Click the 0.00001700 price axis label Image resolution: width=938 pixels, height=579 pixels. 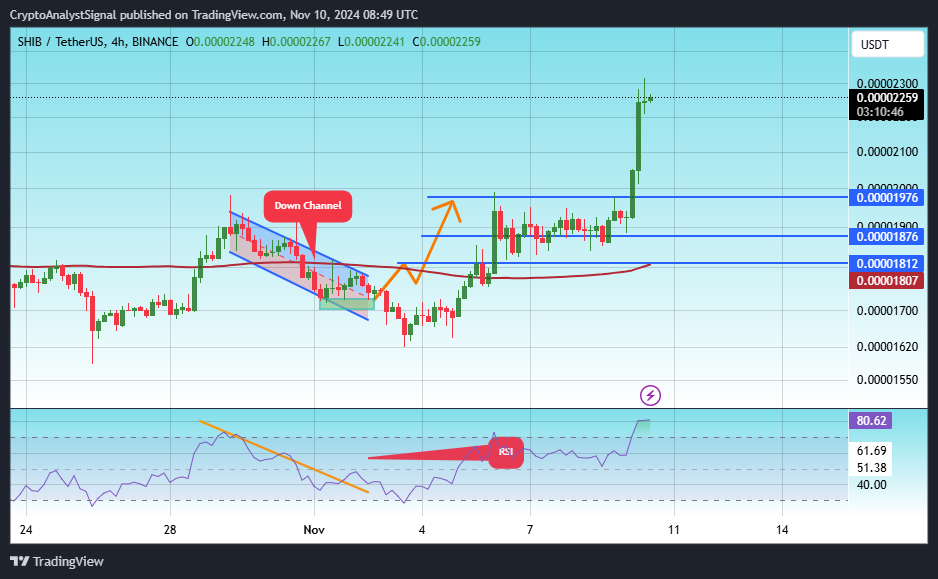pos(887,311)
